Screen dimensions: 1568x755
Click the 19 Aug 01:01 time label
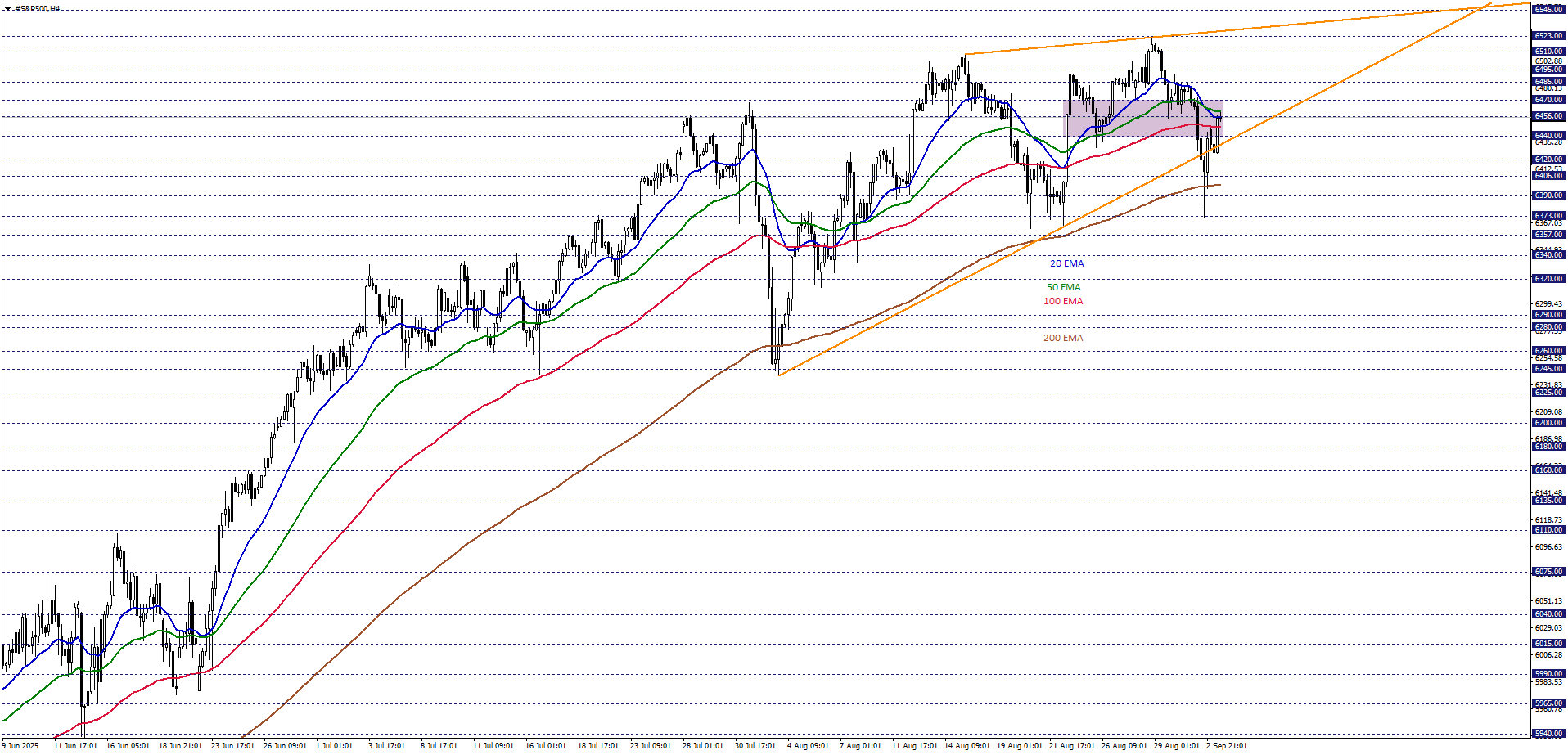(1018, 746)
